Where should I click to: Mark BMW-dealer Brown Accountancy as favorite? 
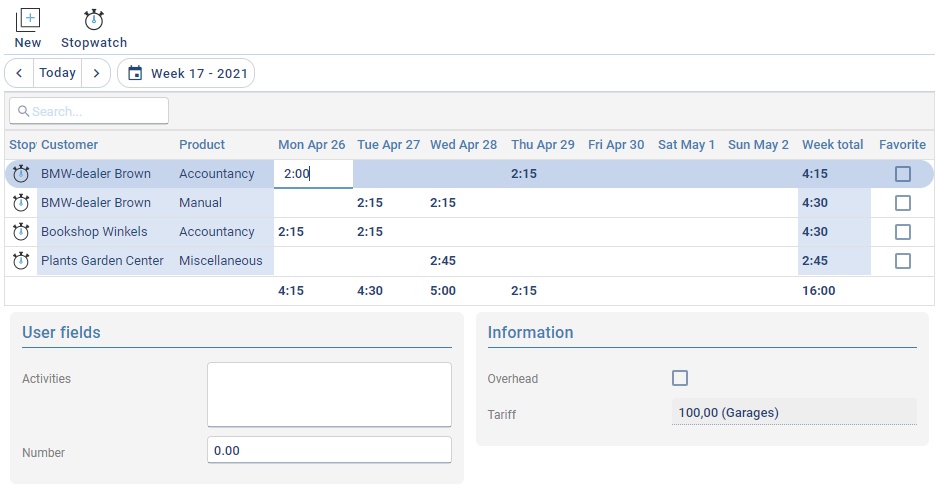[903, 174]
